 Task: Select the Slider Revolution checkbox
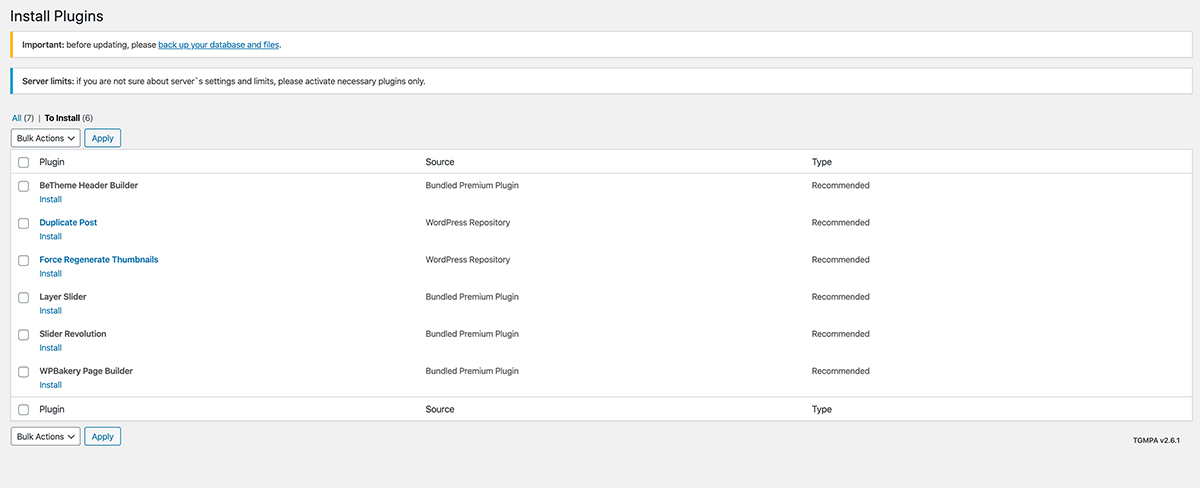click(23, 334)
